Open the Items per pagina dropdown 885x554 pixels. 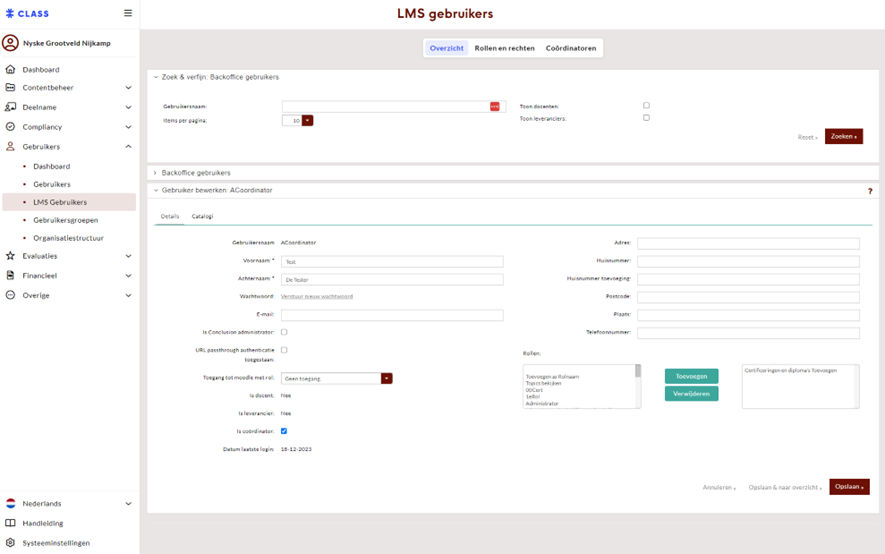[307, 120]
